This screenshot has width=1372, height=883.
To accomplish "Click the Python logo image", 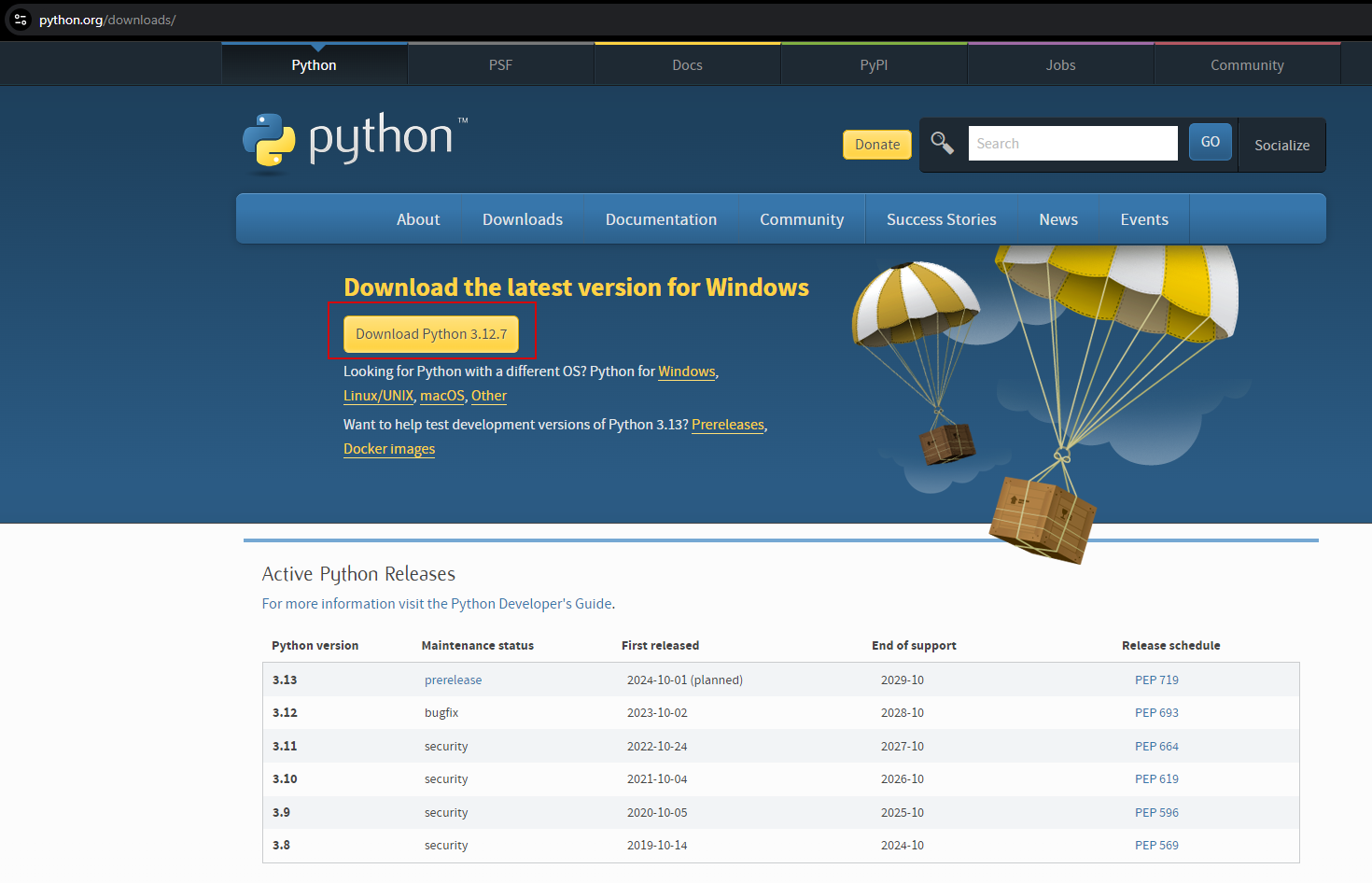I will coord(356,143).
